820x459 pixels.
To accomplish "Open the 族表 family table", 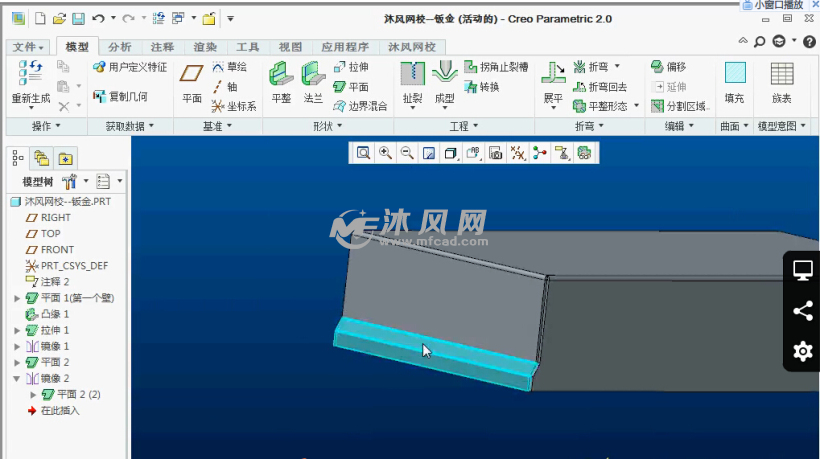I will [x=781, y=82].
